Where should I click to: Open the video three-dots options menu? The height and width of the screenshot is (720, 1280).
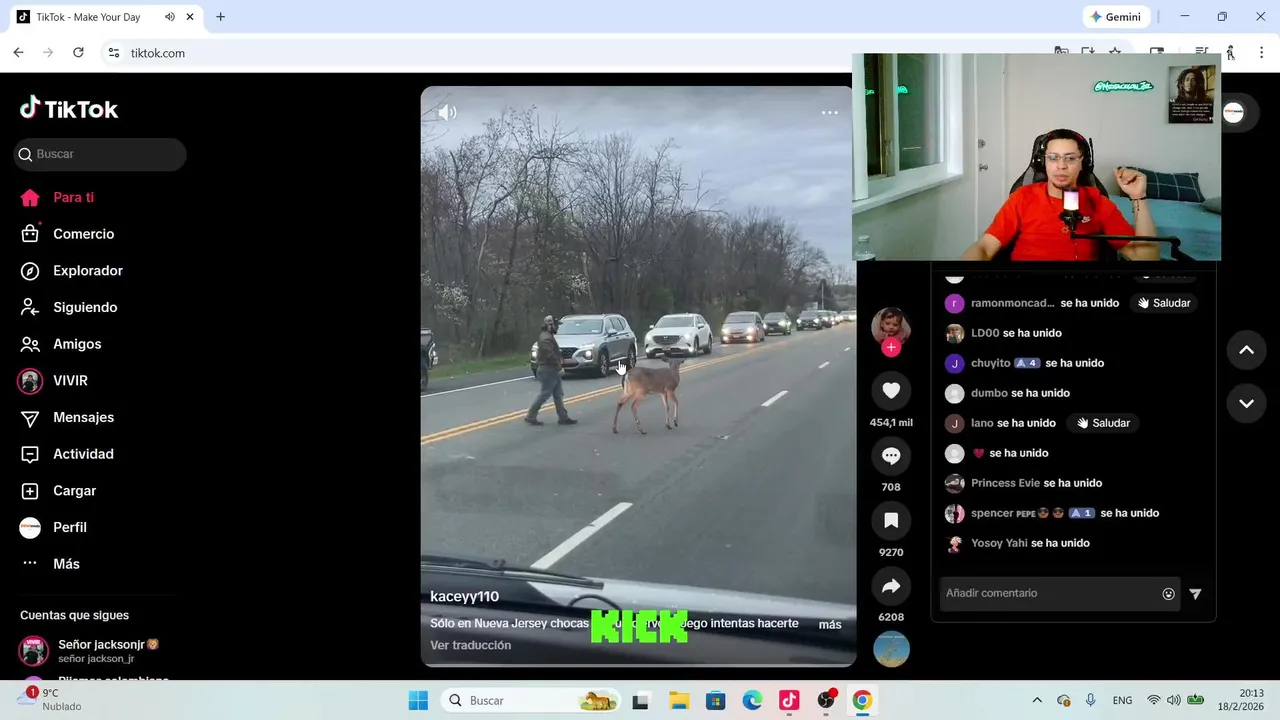(x=830, y=113)
